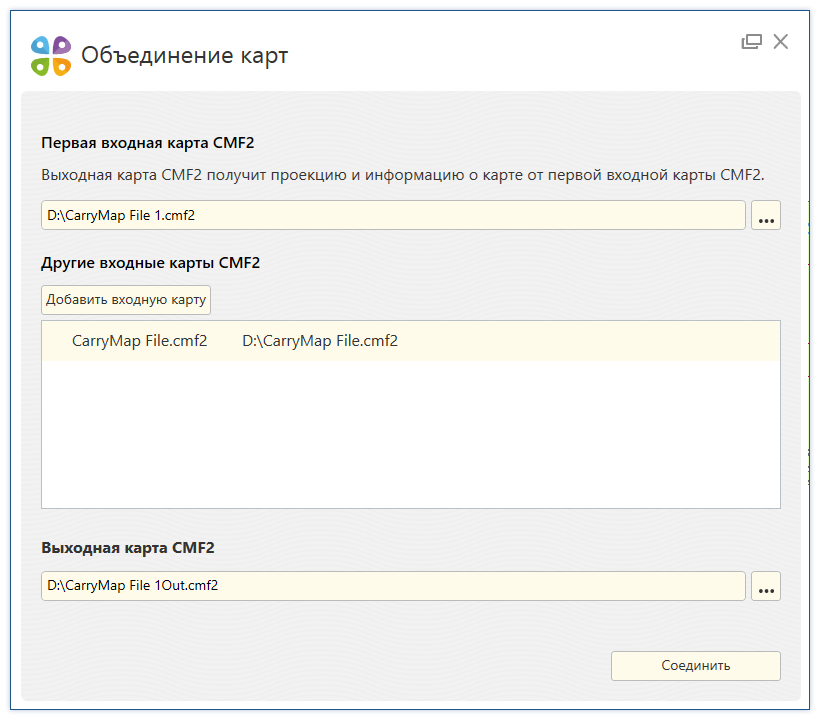The width and height of the screenshot is (820, 720).
Task: Click the Соединить button
Action: [696, 666]
